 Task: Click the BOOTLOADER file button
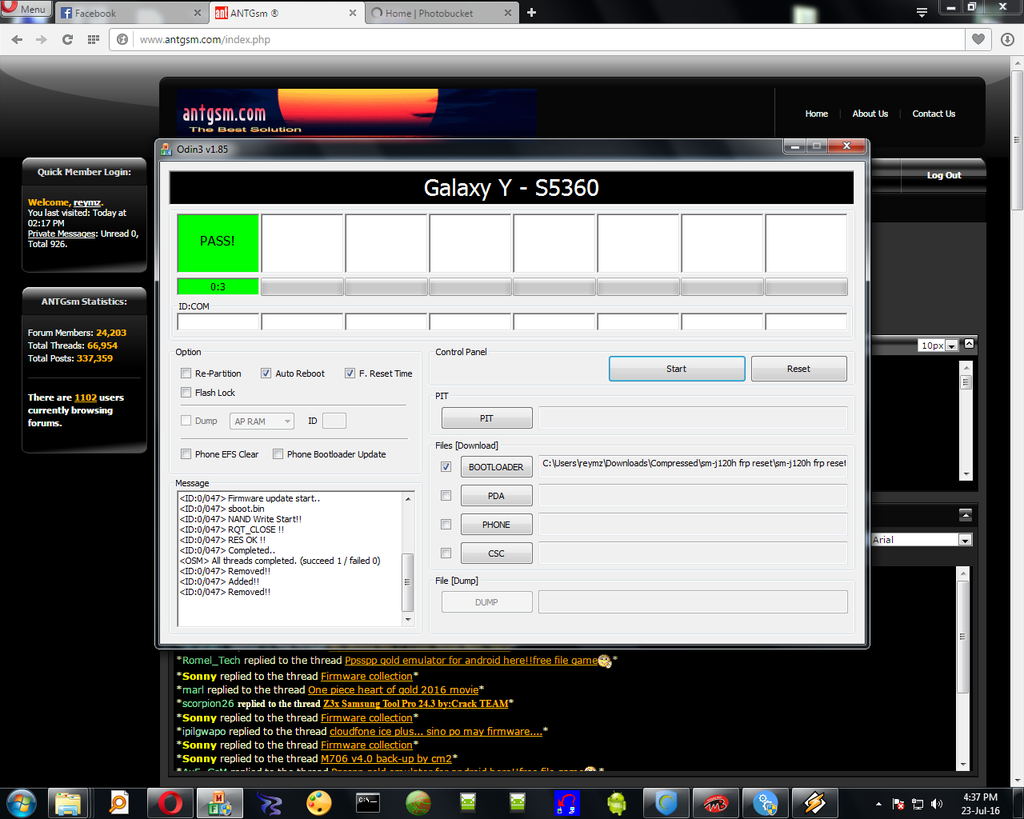click(496, 467)
